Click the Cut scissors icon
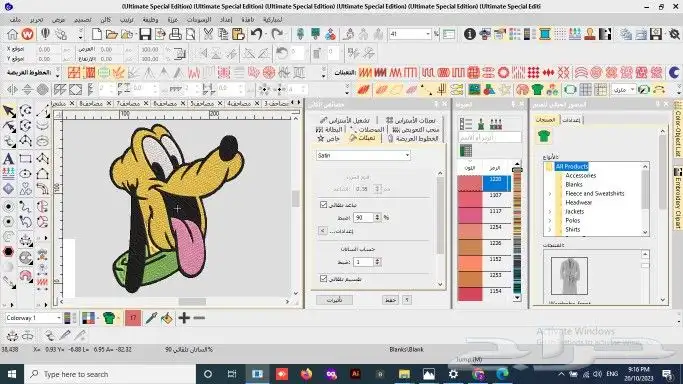Viewport: 683px width, 384px height. tap(208, 34)
